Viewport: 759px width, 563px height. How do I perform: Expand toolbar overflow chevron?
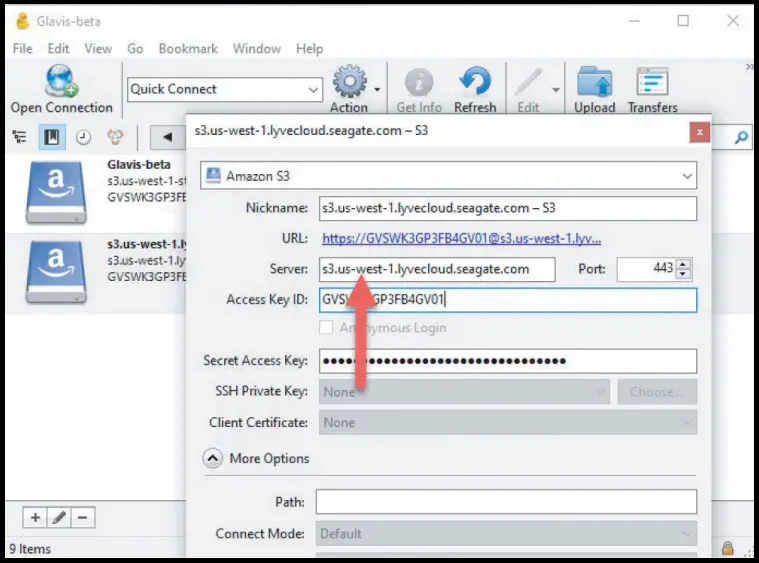(750, 67)
